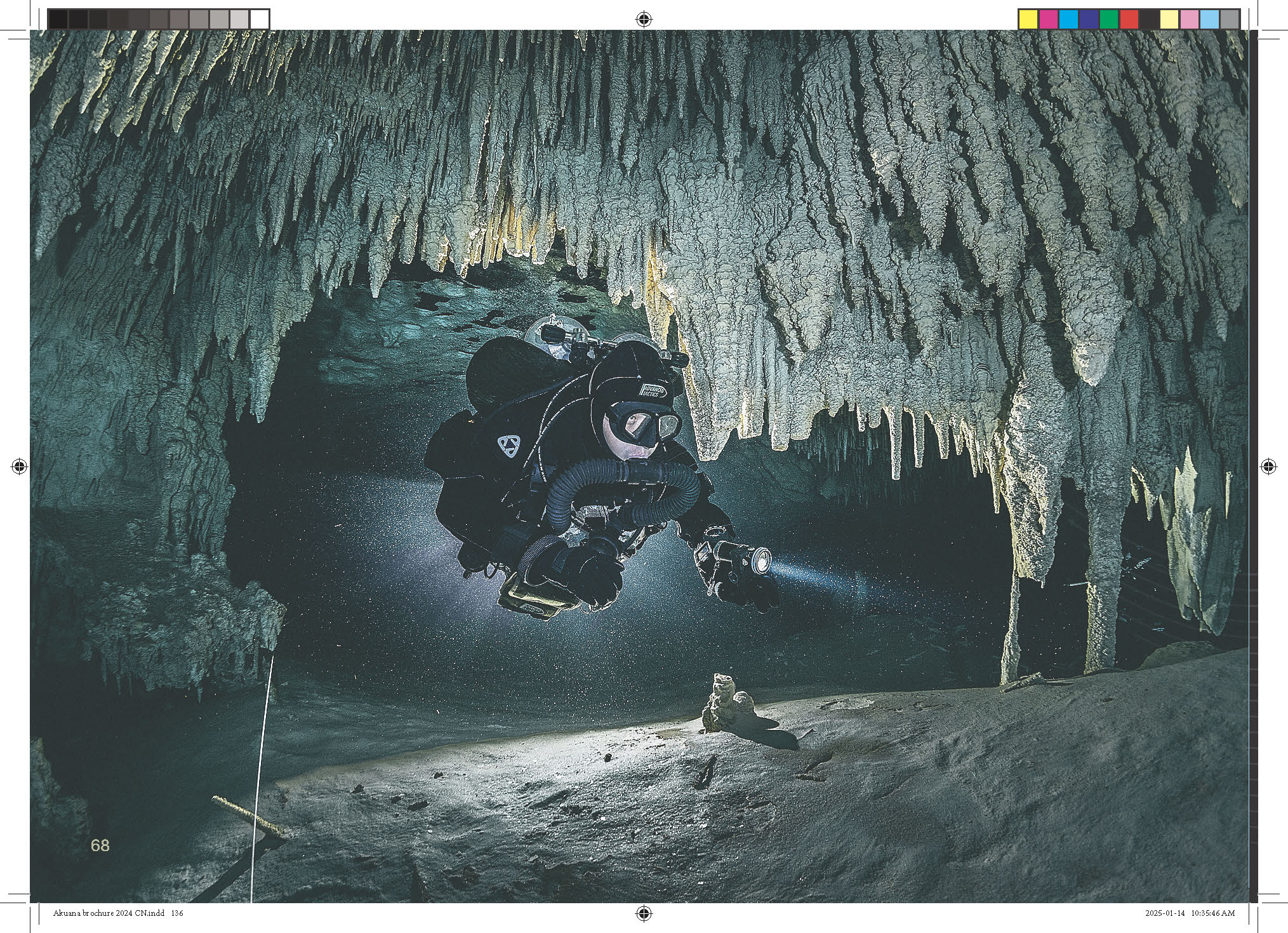Screen dimensions: 1288x933
Task: Click the magenta color bar swatch
Action: 1048,20
